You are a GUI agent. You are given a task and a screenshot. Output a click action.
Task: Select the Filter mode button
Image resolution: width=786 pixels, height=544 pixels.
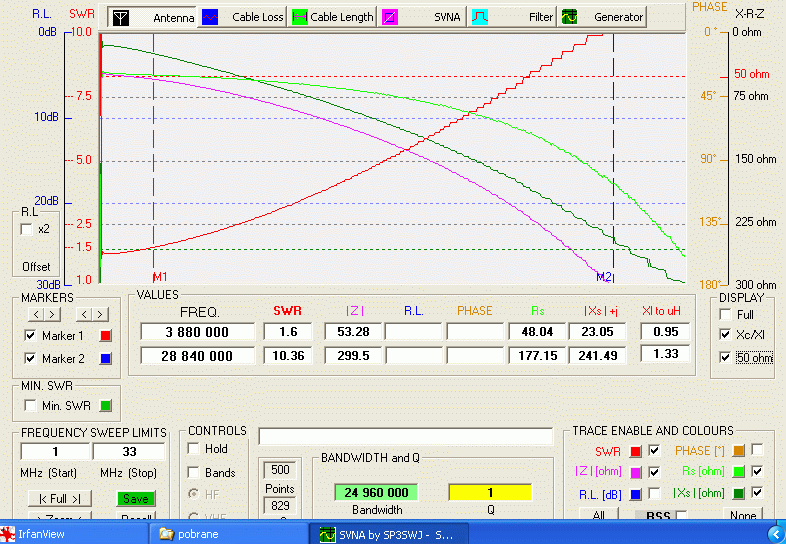click(514, 17)
